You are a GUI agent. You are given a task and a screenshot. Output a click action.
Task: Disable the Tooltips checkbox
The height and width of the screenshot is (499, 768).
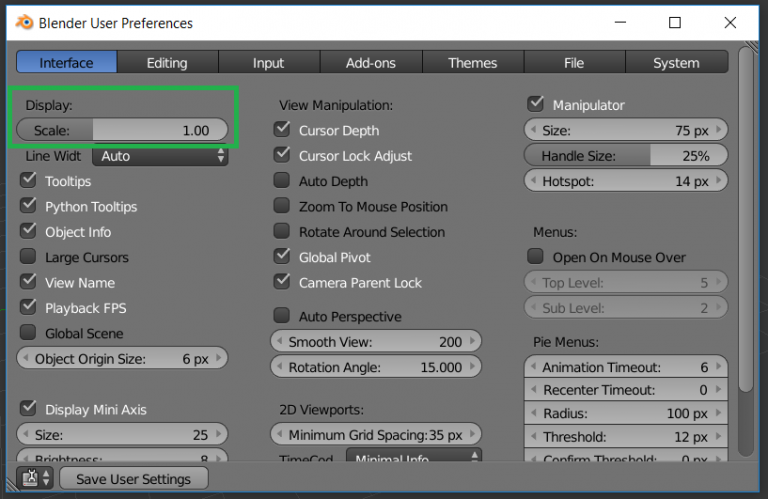(x=28, y=180)
